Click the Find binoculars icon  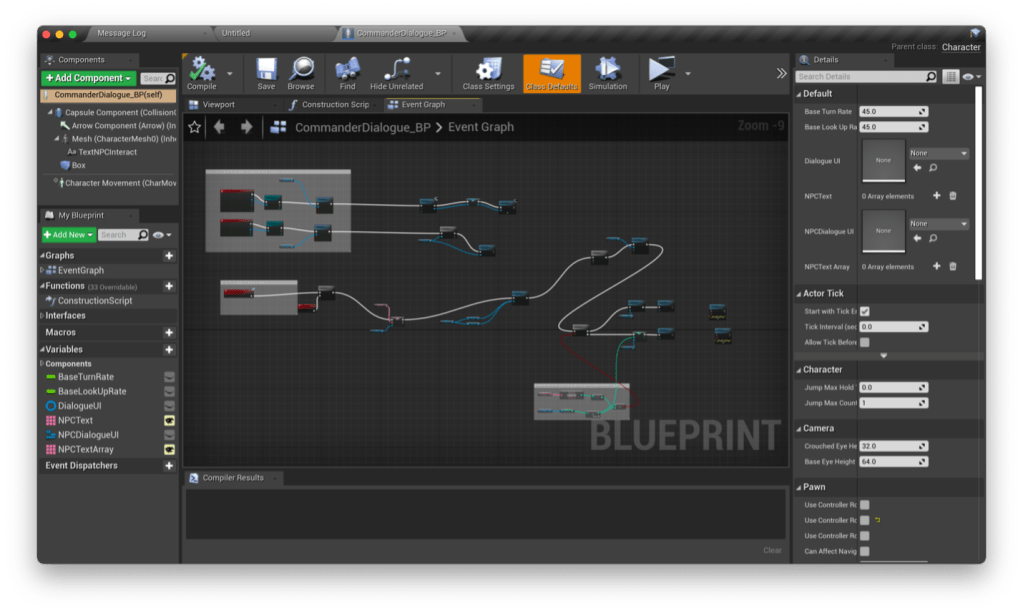tap(347, 70)
